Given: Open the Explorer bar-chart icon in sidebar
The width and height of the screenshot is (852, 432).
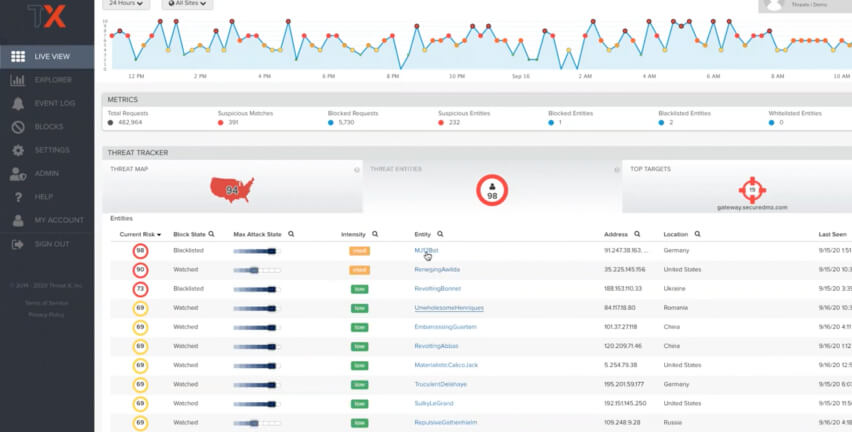Looking at the screenshot, I should pyautogui.click(x=18, y=80).
